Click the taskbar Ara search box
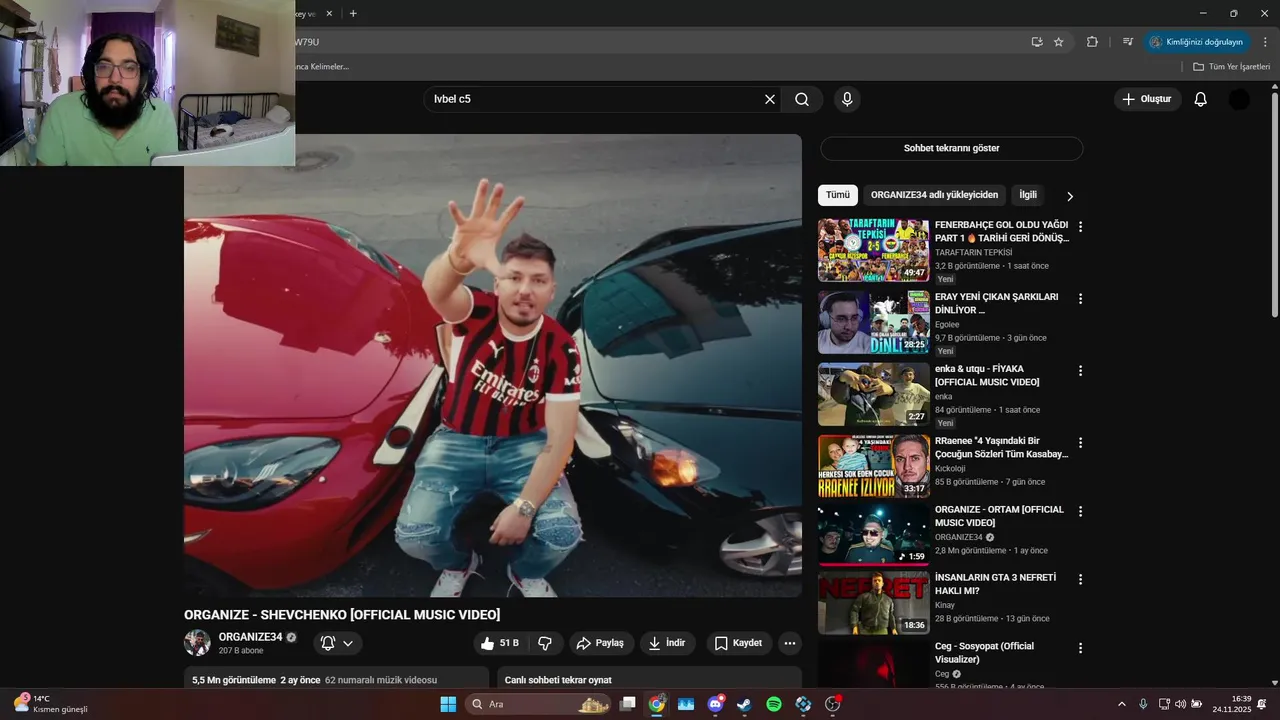The width and height of the screenshot is (1280, 720). point(540,704)
